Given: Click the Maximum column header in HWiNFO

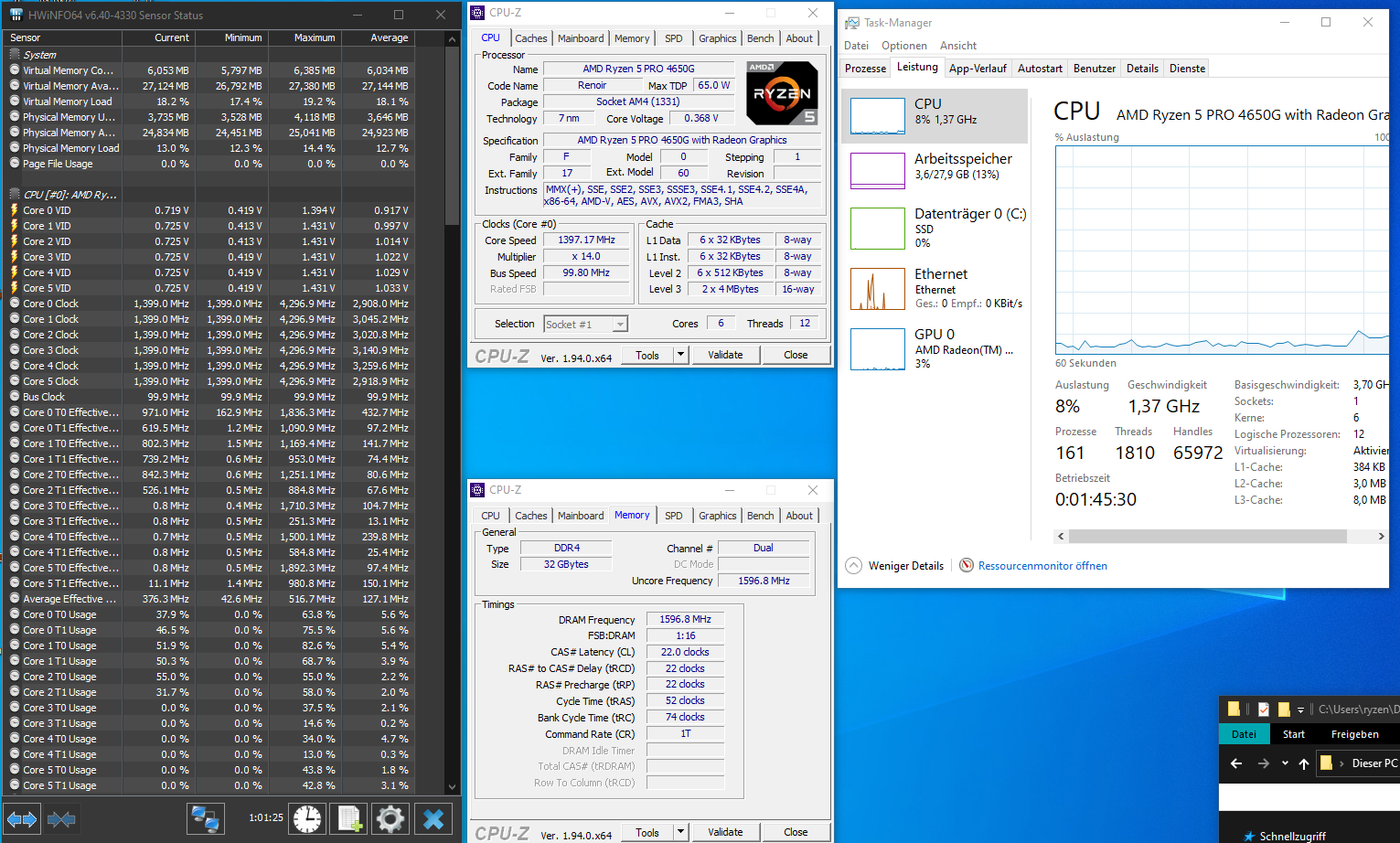Looking at the screenshot, I should tap(305, 37).
